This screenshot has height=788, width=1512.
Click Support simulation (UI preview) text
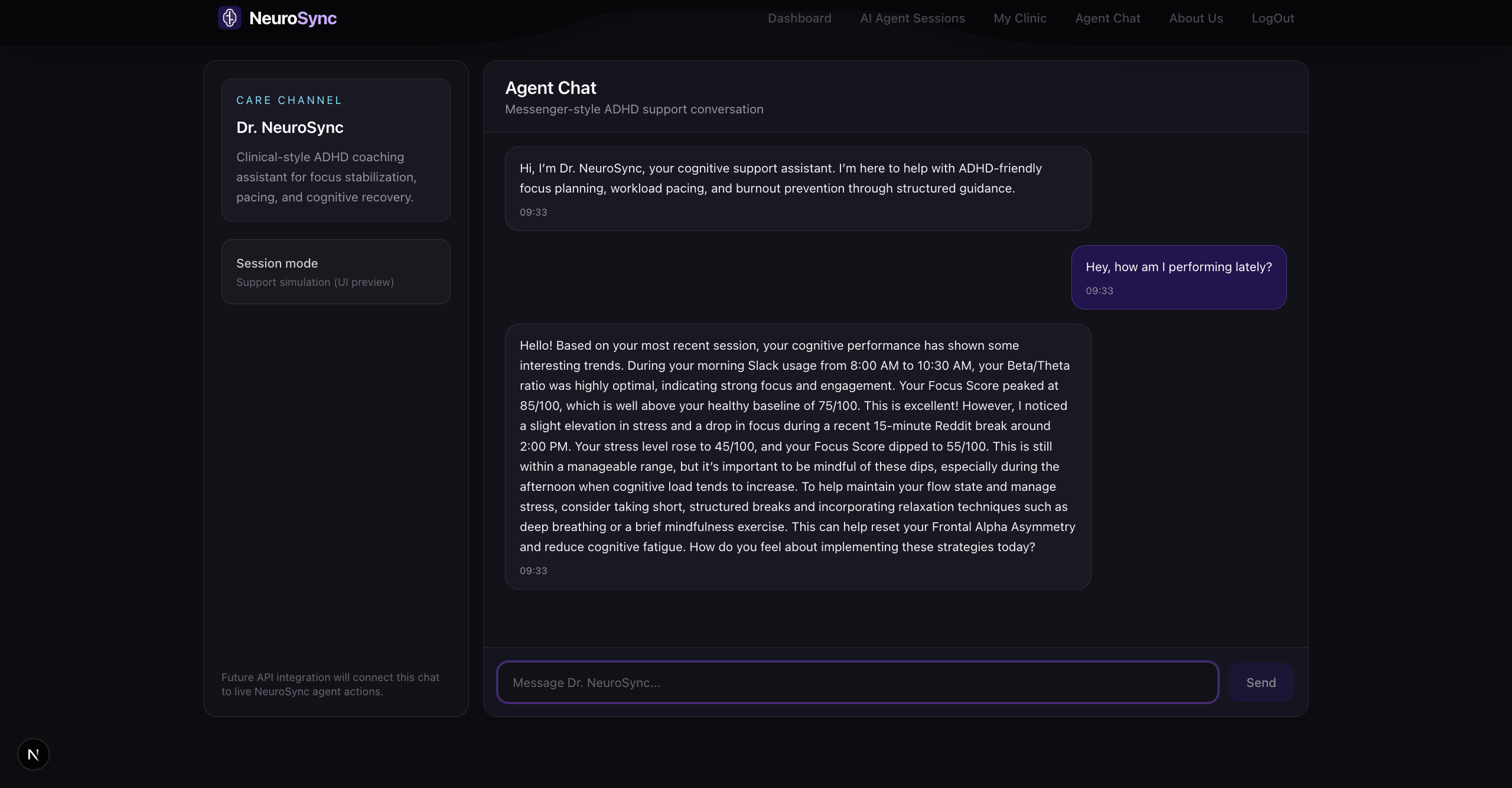click(x=315, y=282)
